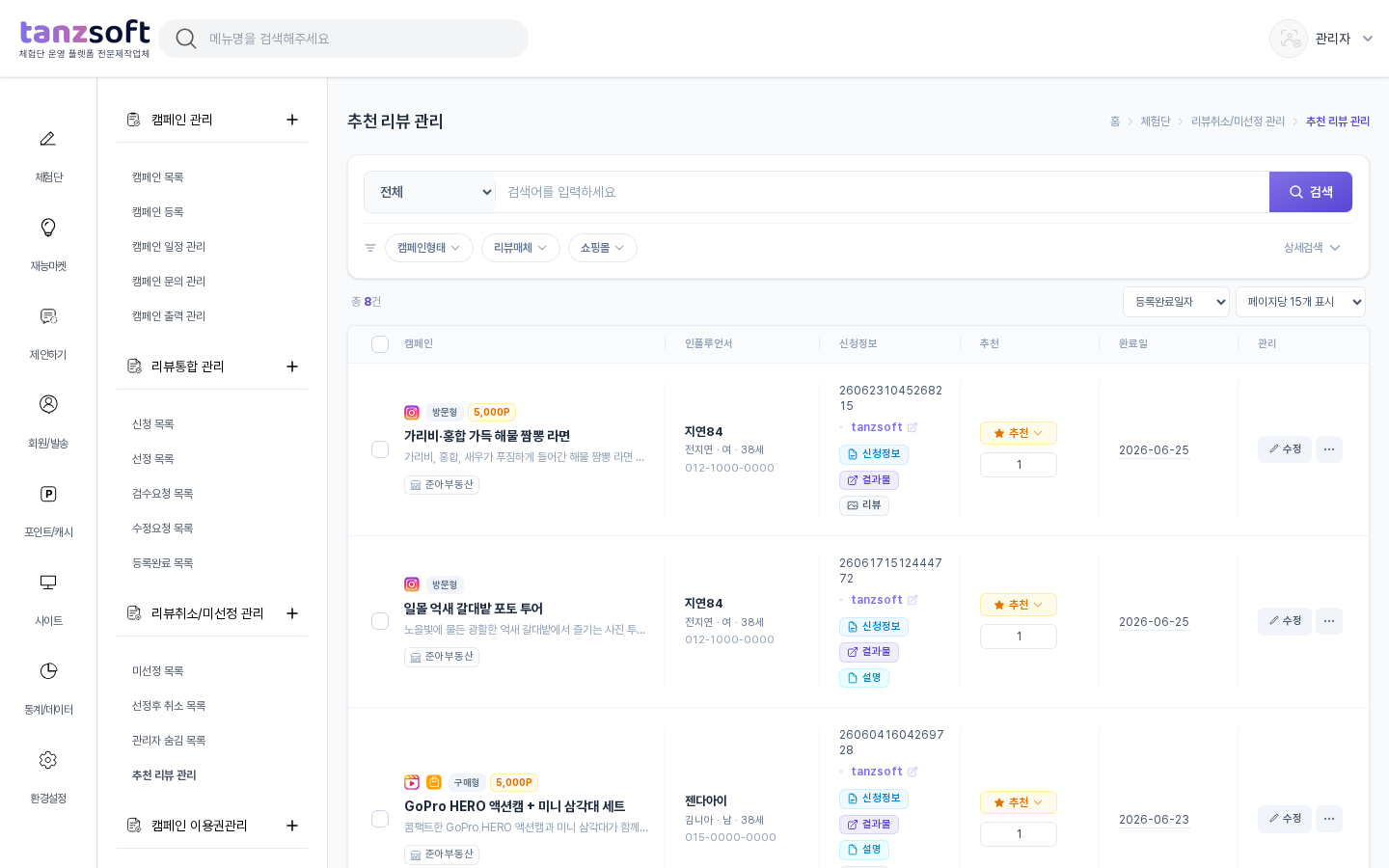This screenshot has width=1389, height=868.
Task: Expand the 리뷰통합 관리 plus icon
Action: click(x=292, y=366)
